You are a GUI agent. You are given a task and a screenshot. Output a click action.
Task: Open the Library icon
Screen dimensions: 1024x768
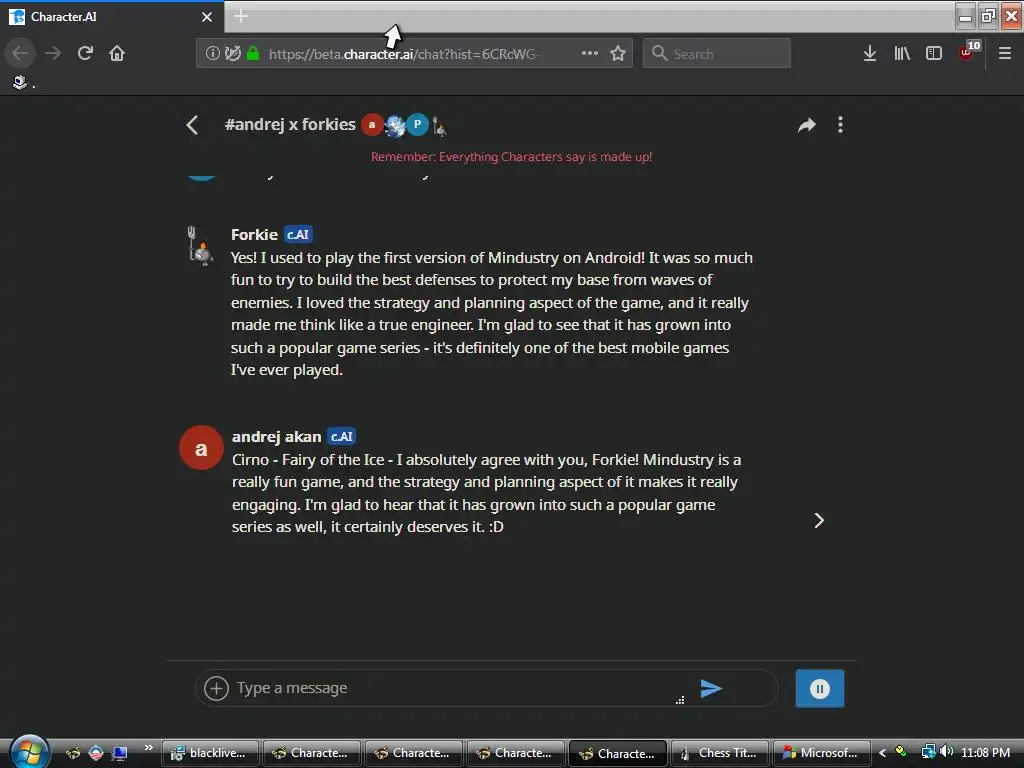[x=902, y=54]
